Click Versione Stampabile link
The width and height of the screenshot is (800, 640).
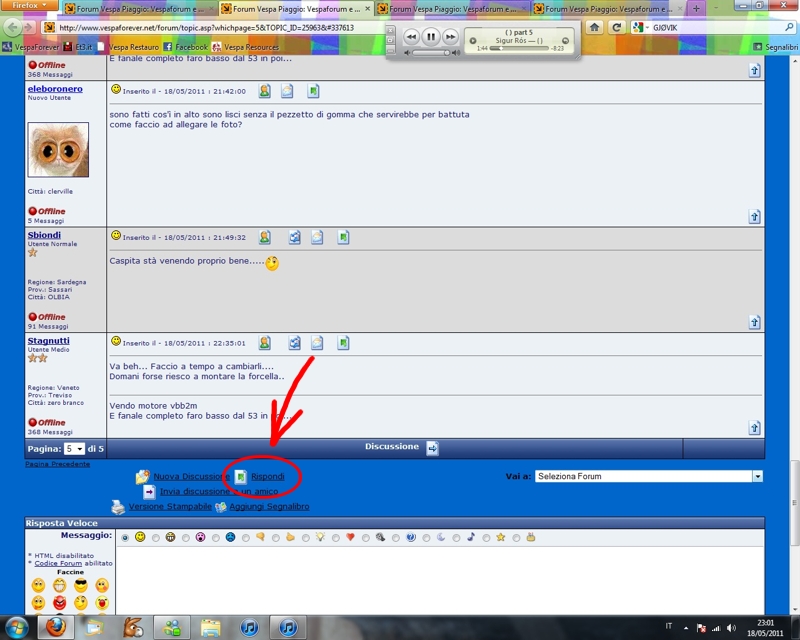click(x=170, y=507)
